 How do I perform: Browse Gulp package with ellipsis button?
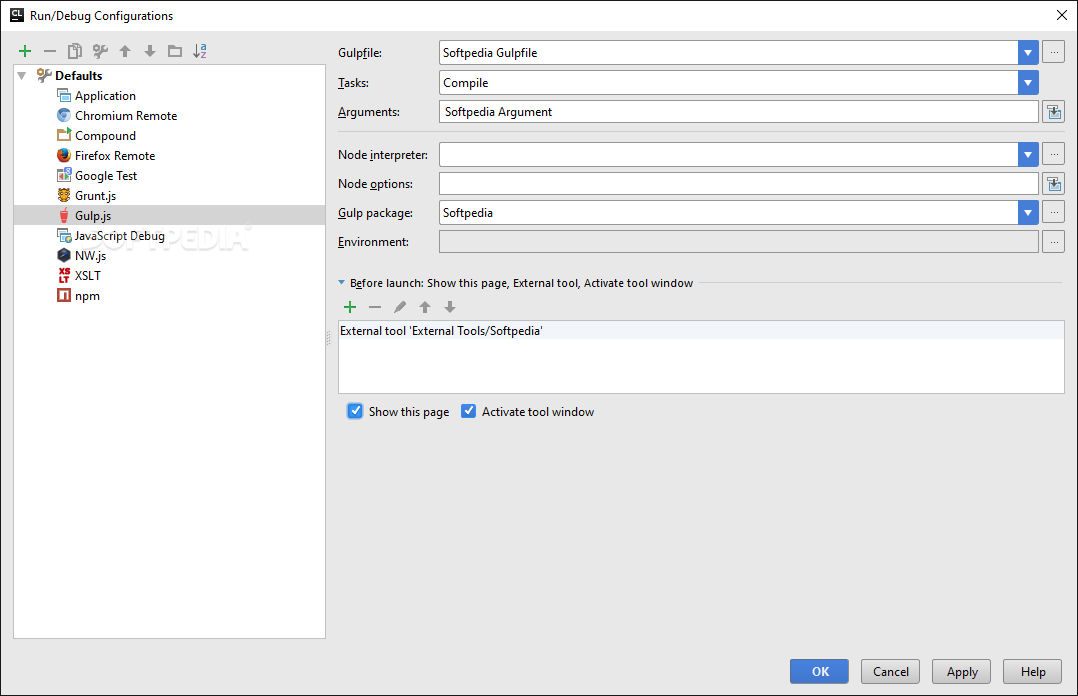click(x=1053, y=213)
